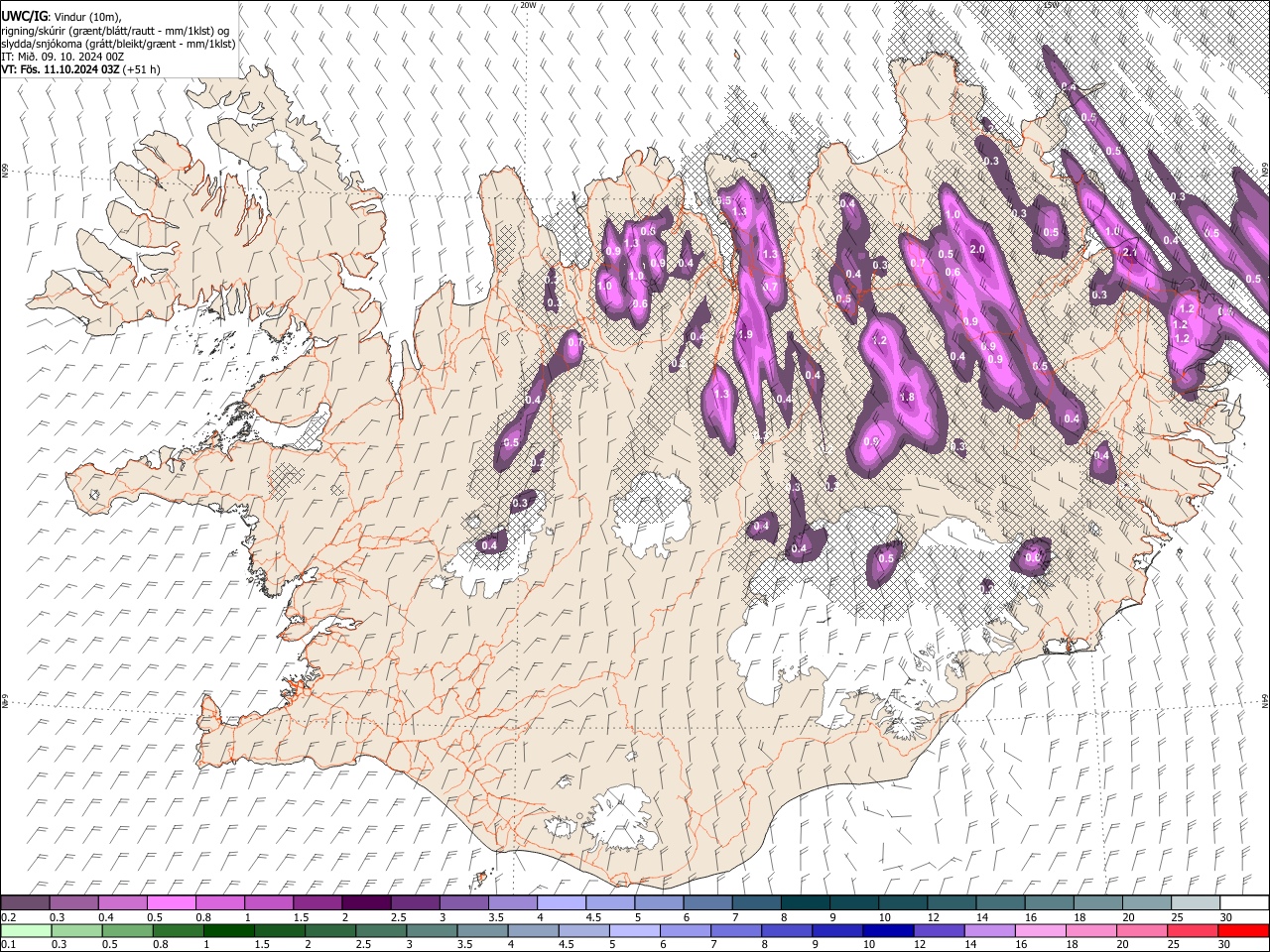The width and height of the screenshot is (1270, 952).
Task: Click the dark plum 0.2 swatch in snow legend
Action: tap(25, 902)
